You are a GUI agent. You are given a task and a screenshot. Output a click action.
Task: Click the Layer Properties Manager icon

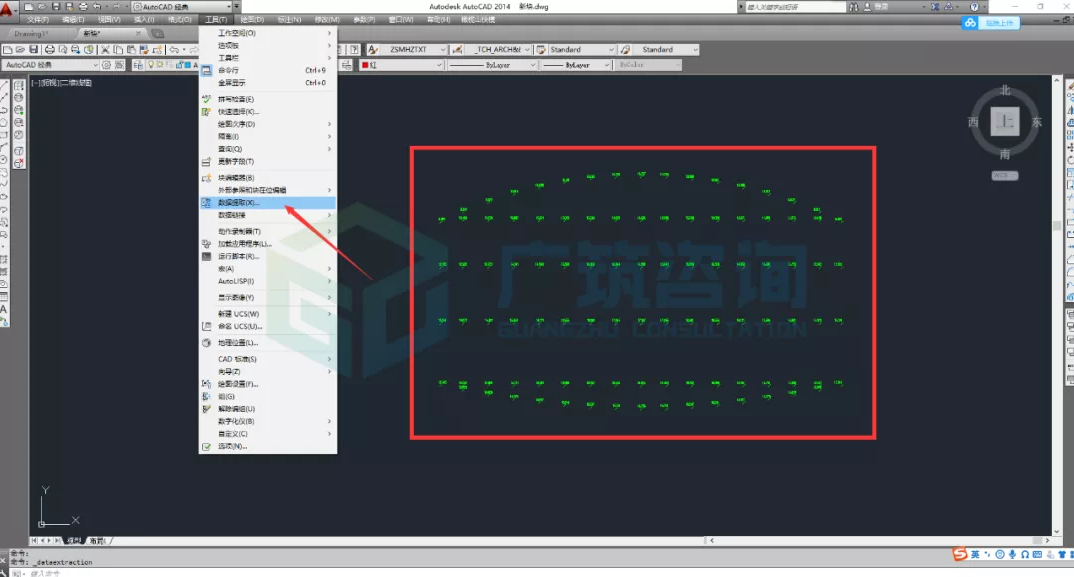[x=138, y=65]
